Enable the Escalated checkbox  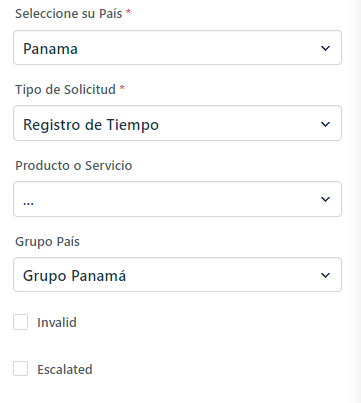(x=20, y=369)
